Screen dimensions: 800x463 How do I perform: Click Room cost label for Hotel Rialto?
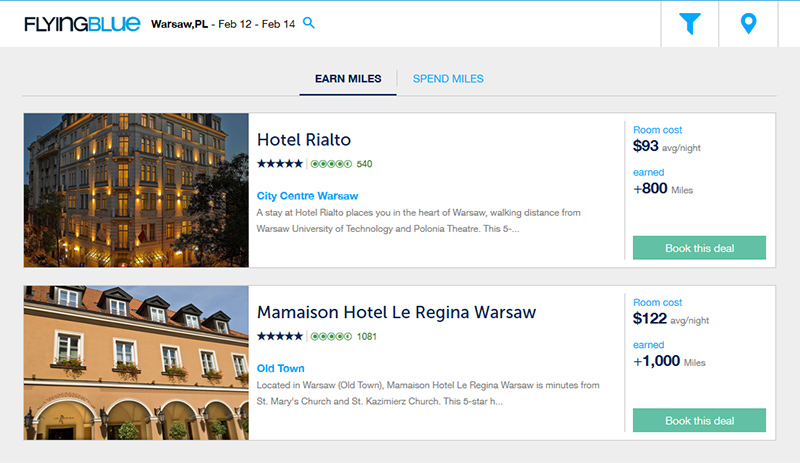point(657,130)
